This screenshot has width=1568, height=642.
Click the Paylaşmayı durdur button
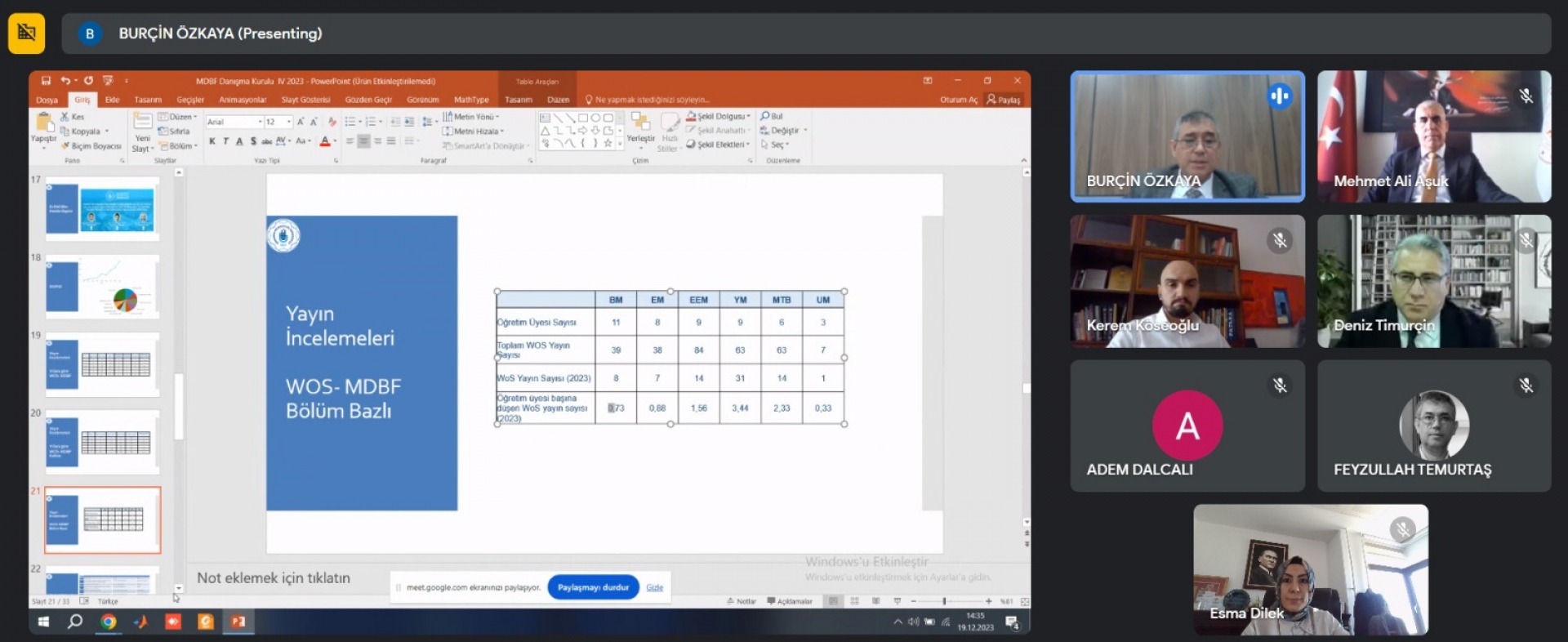point(593,587)
